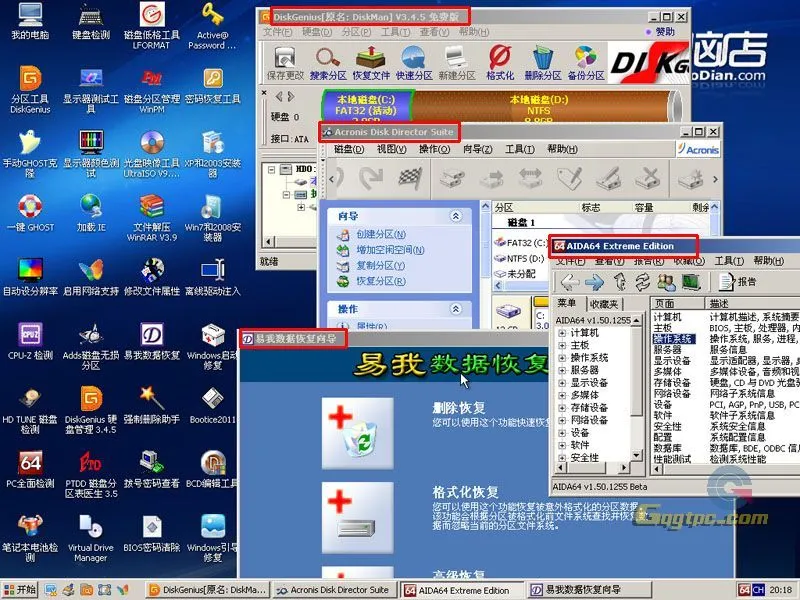Screen dimensions: 800x600
Task: Click the back arrow icon in AIDA64
Action: tap(567, 281)
